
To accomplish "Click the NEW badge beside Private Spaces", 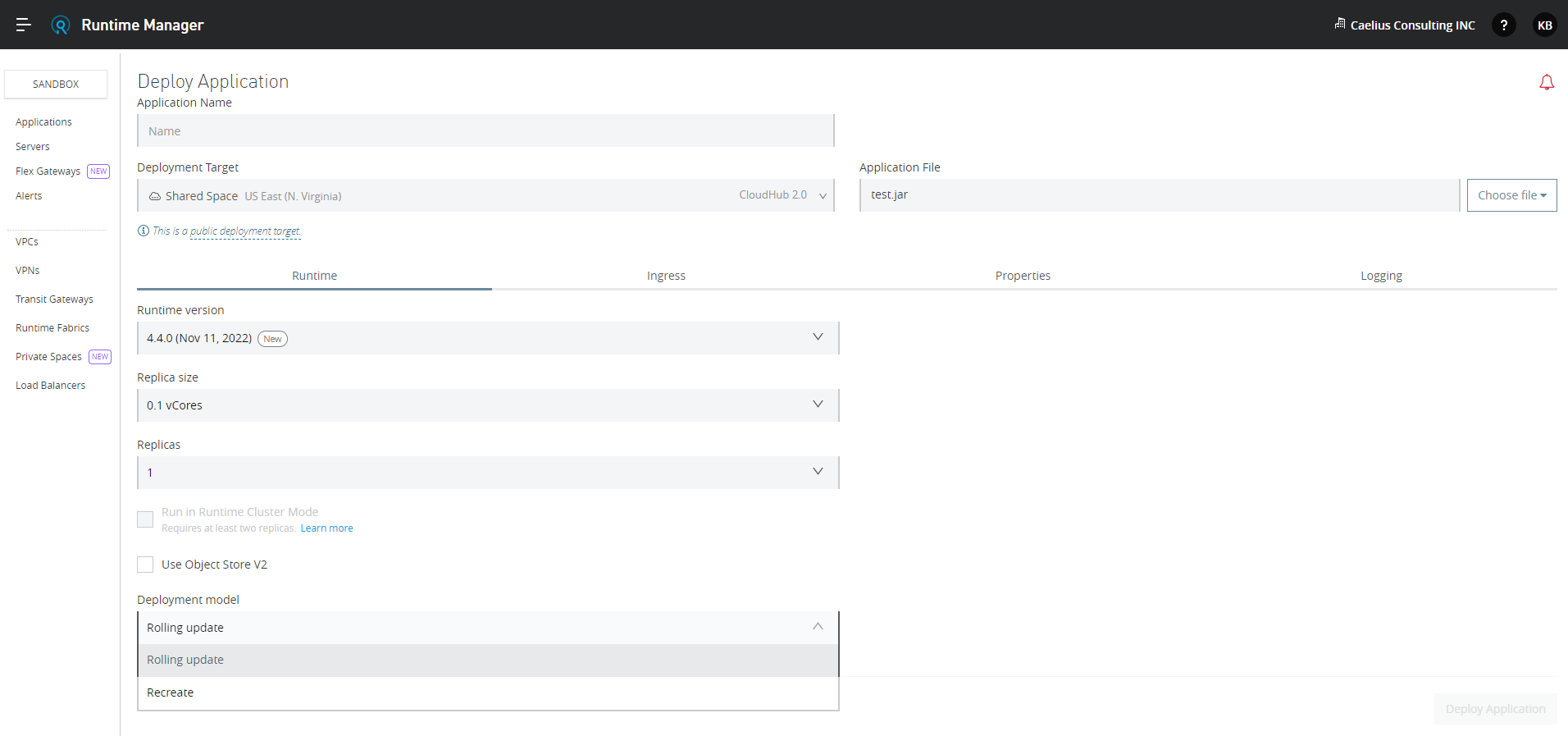I will pos(100,356).
